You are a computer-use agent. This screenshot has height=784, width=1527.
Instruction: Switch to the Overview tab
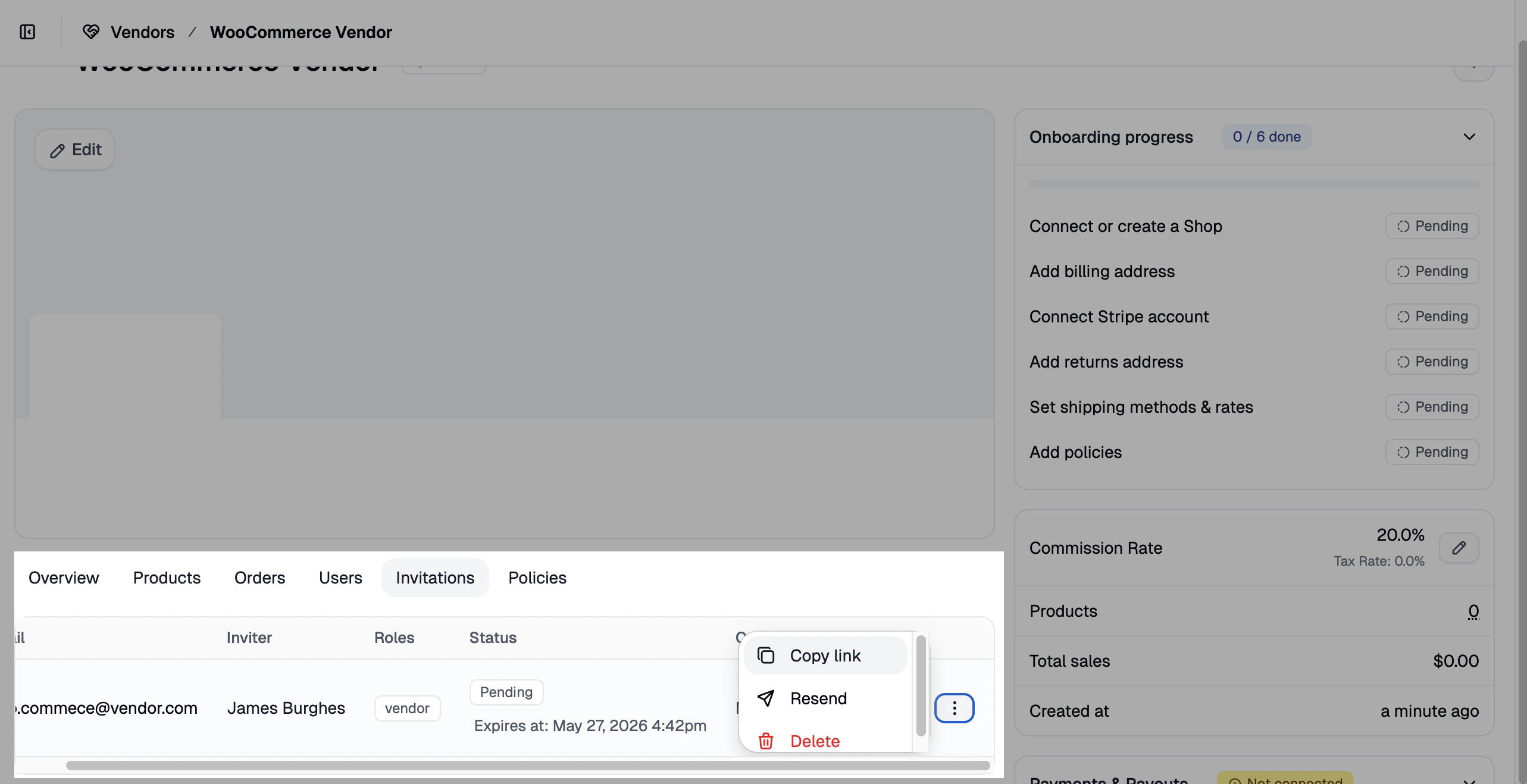coord(64,578)
